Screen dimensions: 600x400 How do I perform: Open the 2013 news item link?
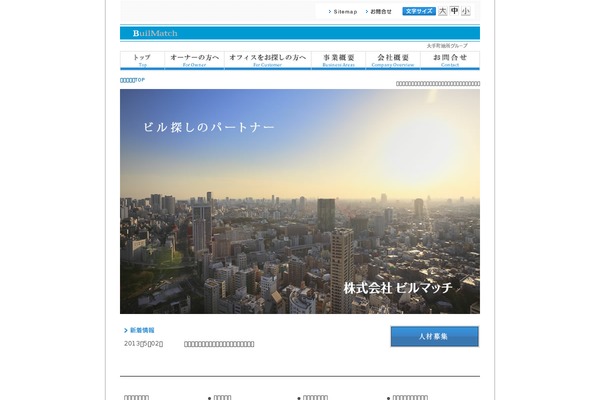[219, 344]
